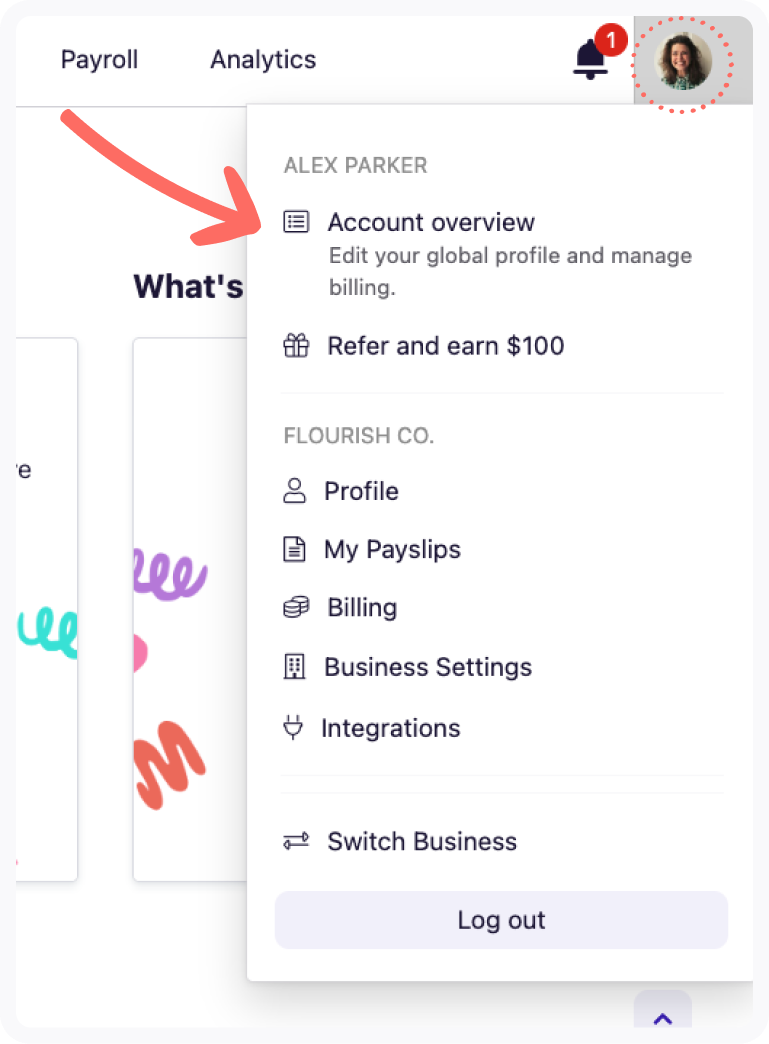This screenshot has height=1044, width=769.
Task: Open Refer and earn $100
Action: pos(446,345)
